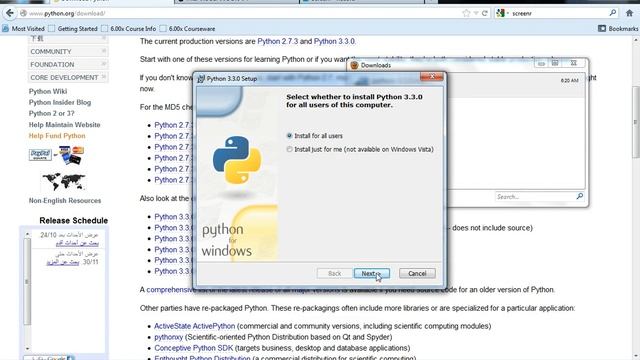
Task: Click the Next button in setup
Action: click(x=371, y=273)
